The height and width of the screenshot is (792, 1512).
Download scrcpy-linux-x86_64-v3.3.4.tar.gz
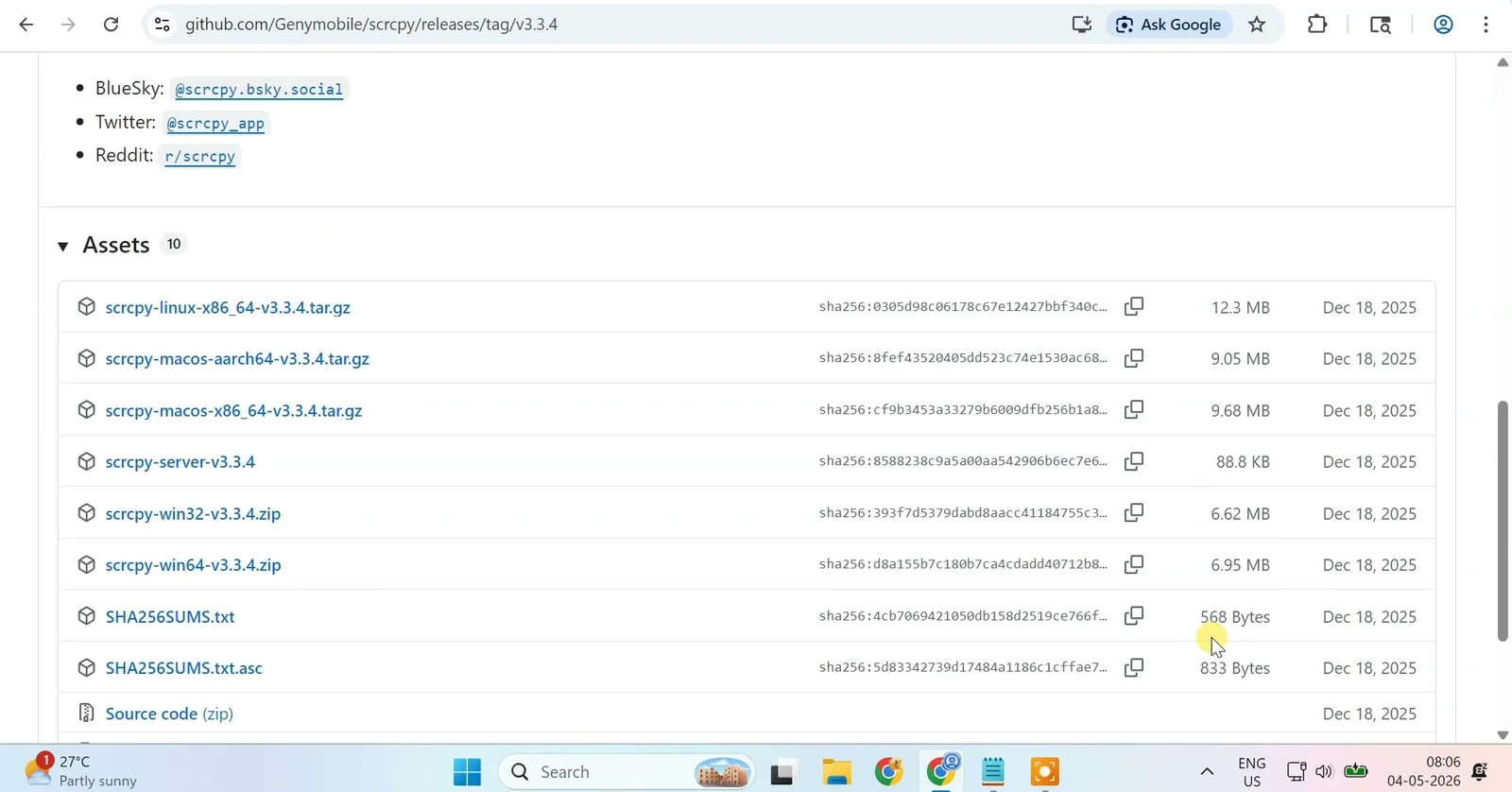[228, 307]
